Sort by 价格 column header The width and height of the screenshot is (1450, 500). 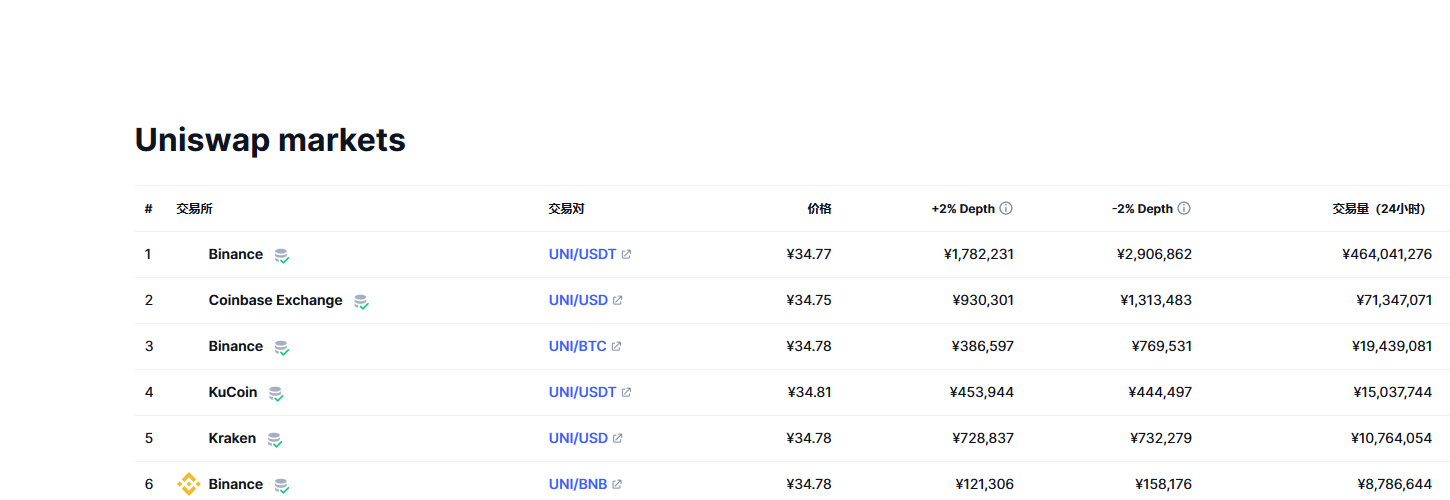819,209
